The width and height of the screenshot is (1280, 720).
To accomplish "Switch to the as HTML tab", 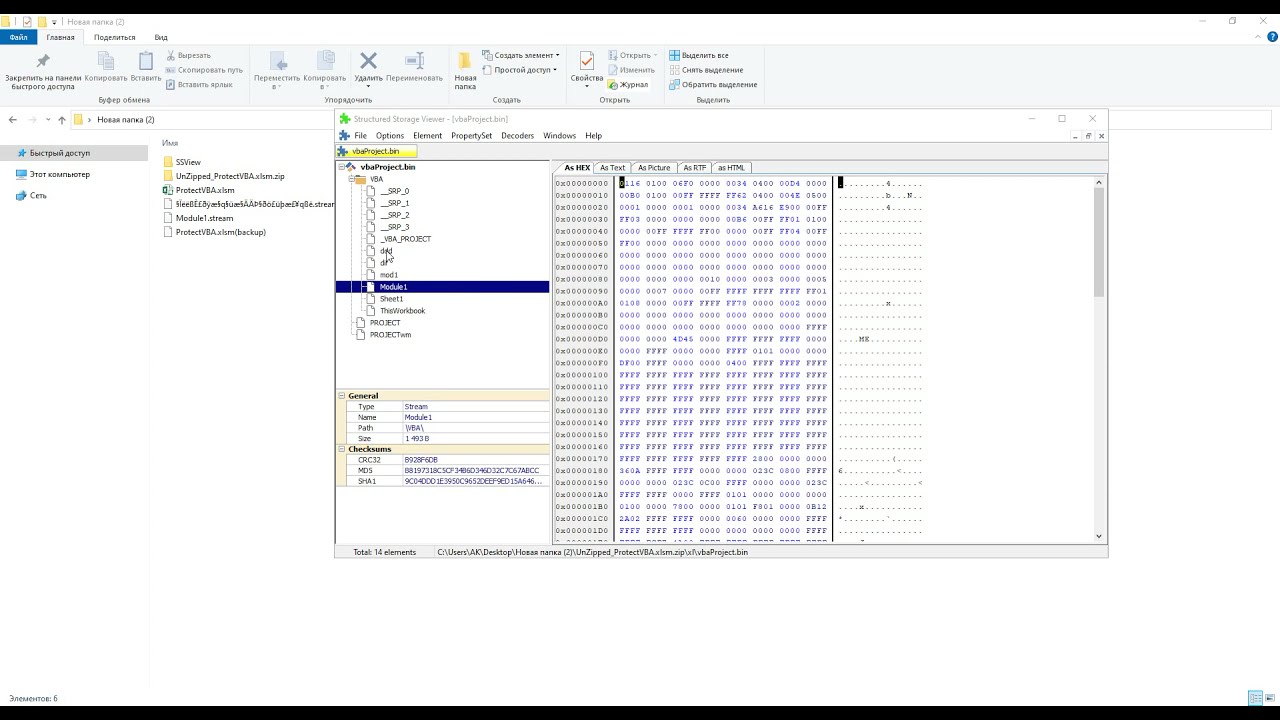I will (731, 168).
